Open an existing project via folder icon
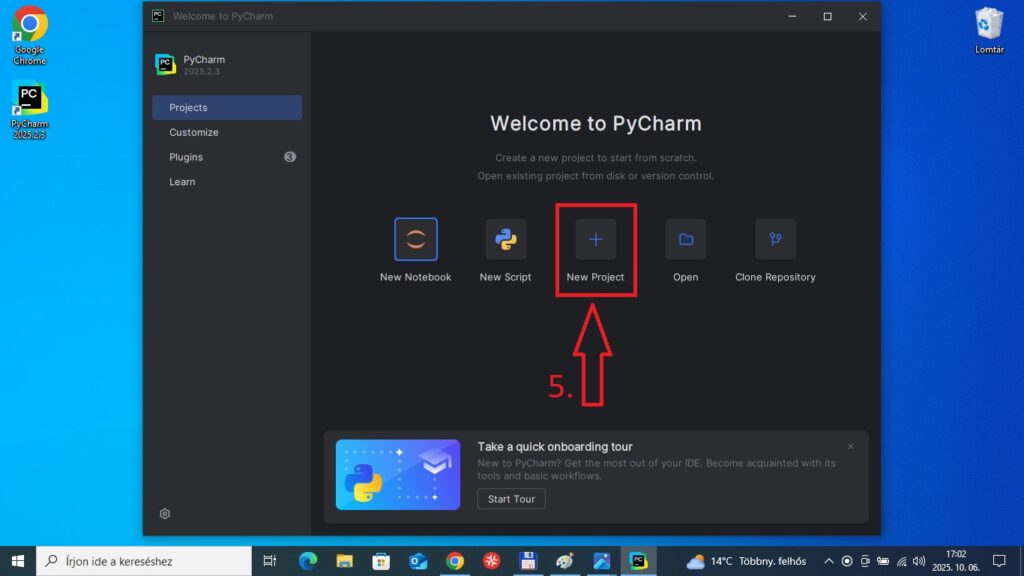 point(686,240)
